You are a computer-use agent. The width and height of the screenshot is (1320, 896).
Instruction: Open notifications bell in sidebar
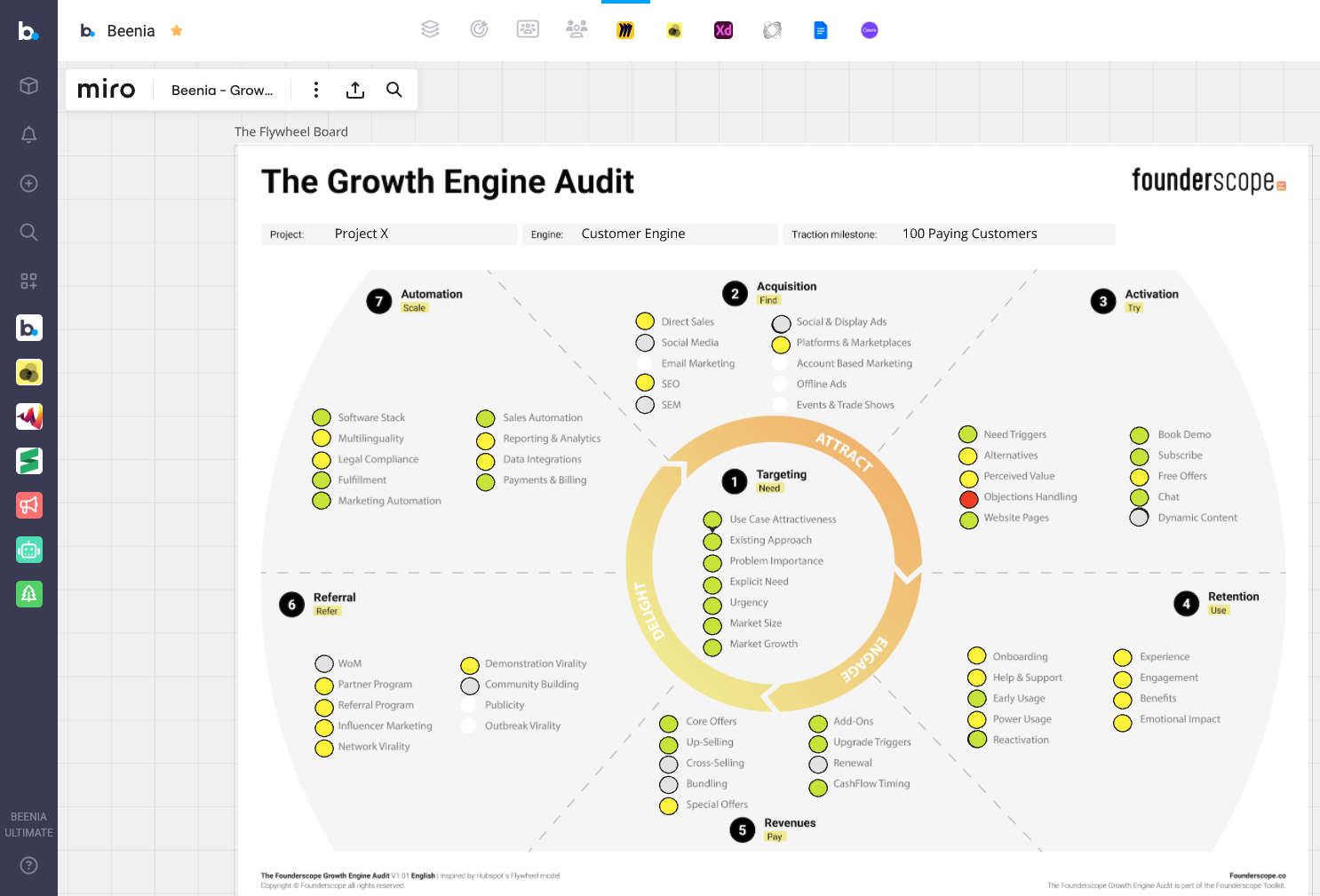tap(28, 135)
